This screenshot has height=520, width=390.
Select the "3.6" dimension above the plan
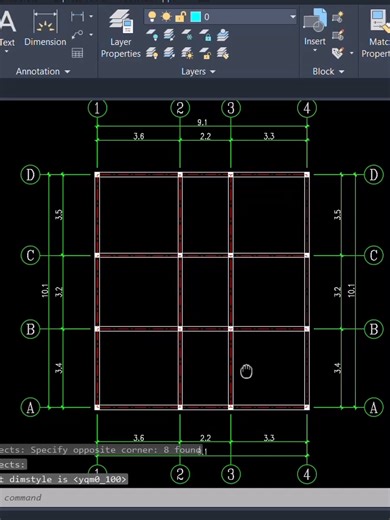tap(139, 136)
